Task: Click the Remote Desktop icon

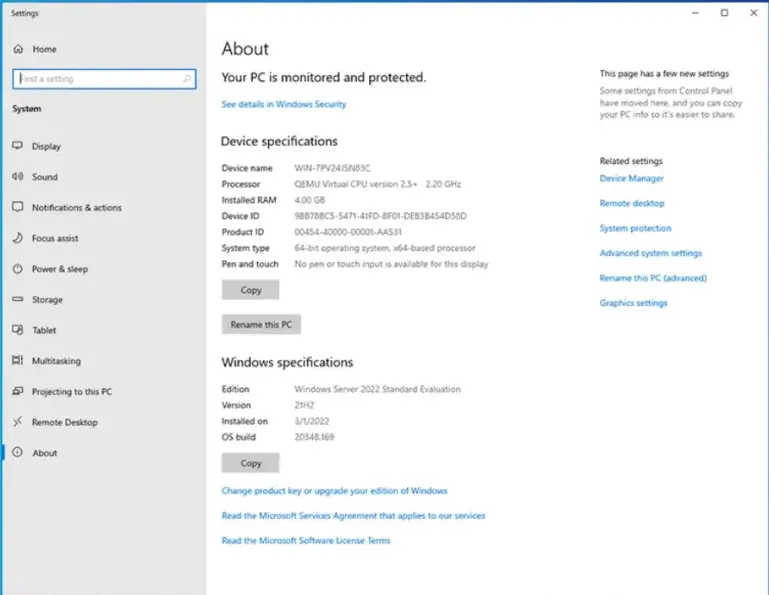Action: coord(18,422)
